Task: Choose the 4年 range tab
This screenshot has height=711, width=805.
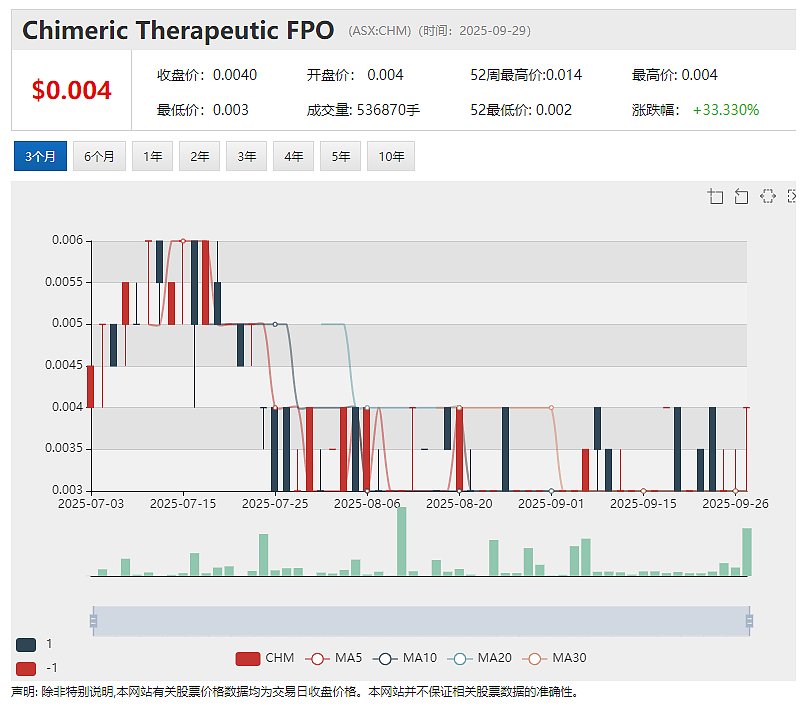Action: click(293, 156)
